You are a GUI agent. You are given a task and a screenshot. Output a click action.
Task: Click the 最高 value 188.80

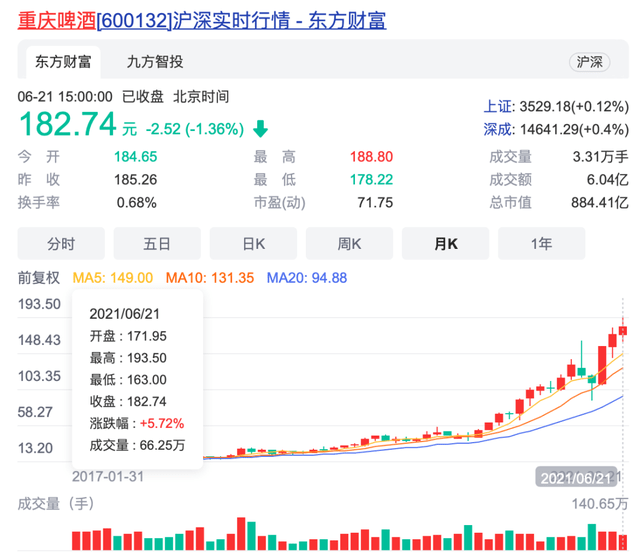[371, 157]
